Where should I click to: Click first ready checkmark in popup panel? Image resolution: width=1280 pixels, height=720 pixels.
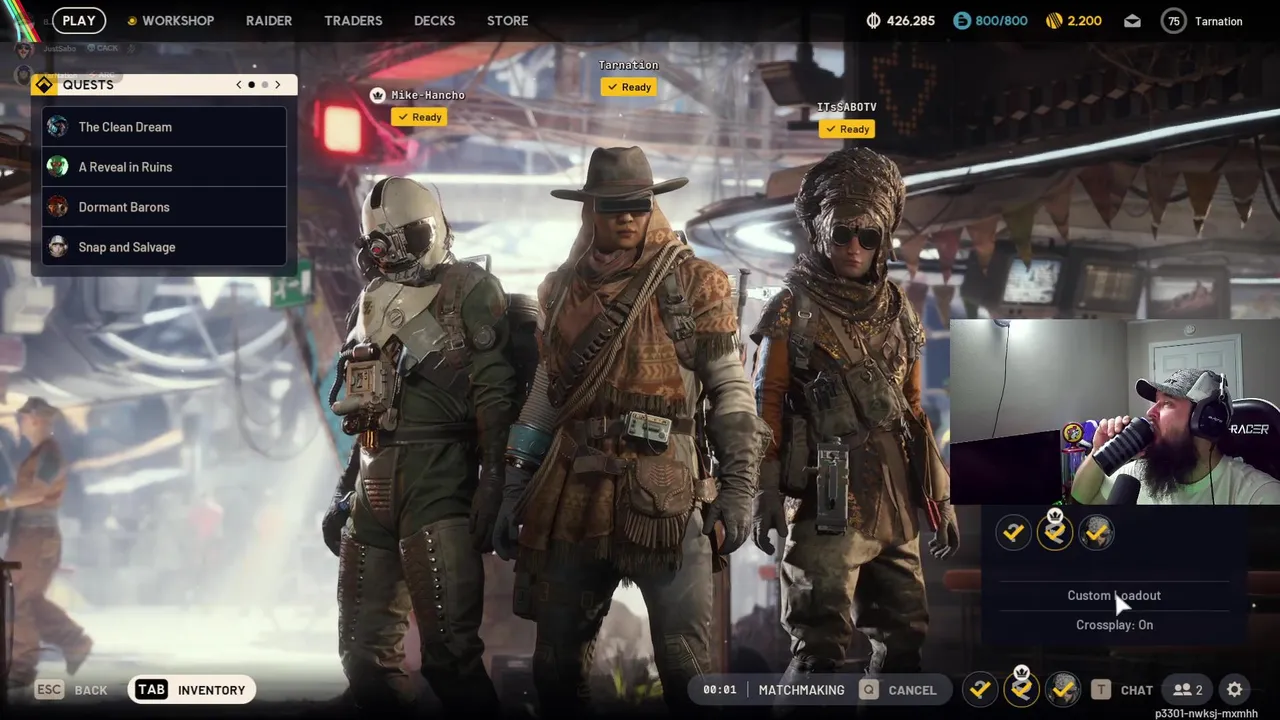tap(1013, 533)
